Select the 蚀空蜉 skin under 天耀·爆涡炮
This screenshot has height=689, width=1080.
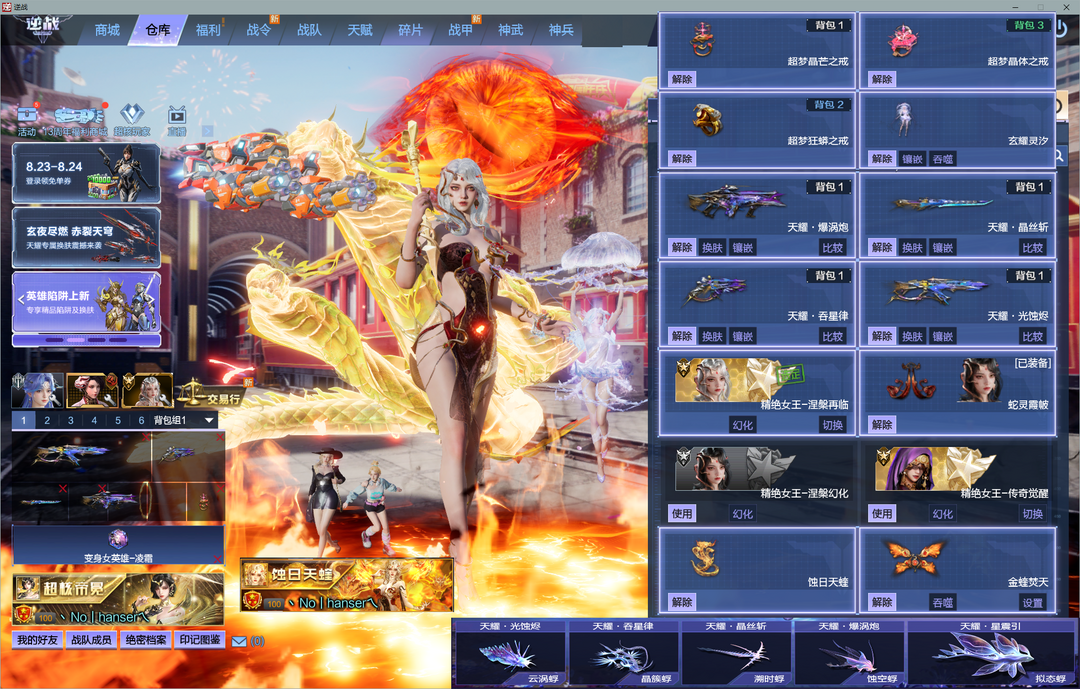(x=849, y=655)
